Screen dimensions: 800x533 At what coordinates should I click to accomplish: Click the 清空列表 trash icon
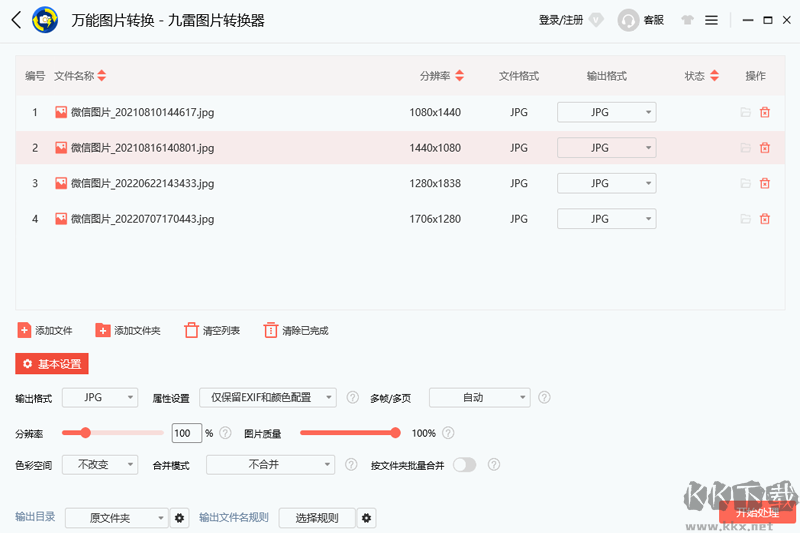pyautogui.click(x=192, y=330)
